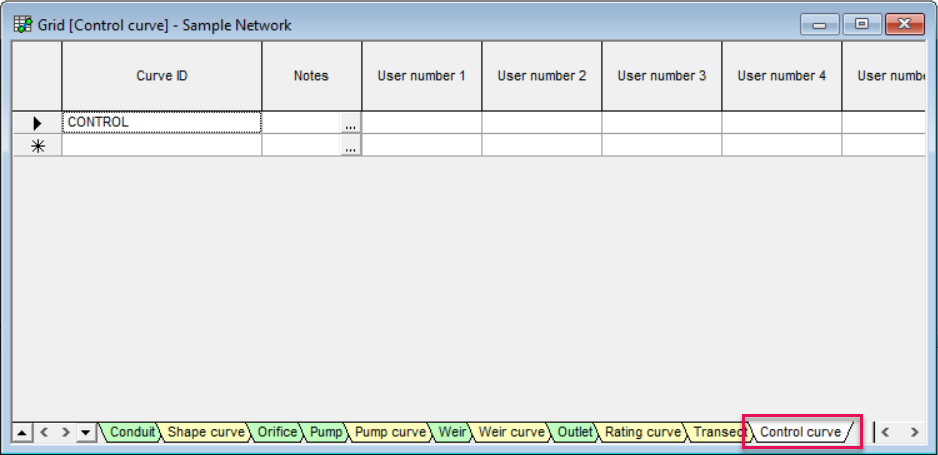Switch to the Conduit tab

[x=132, y=432]
